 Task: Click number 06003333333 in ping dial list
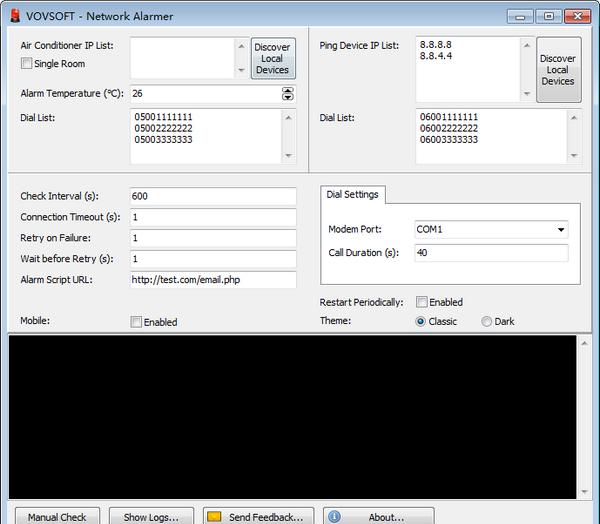[x=449, y=140]
